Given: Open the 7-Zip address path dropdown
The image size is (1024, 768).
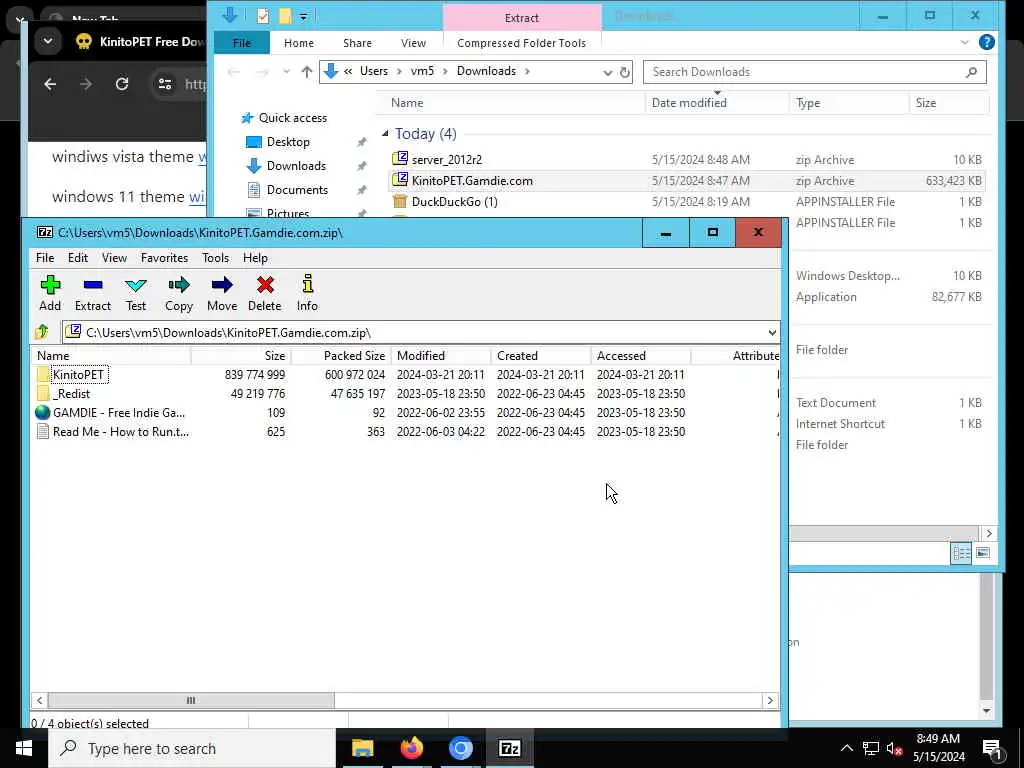Looking at the screenshot, I should click(772, 332).
